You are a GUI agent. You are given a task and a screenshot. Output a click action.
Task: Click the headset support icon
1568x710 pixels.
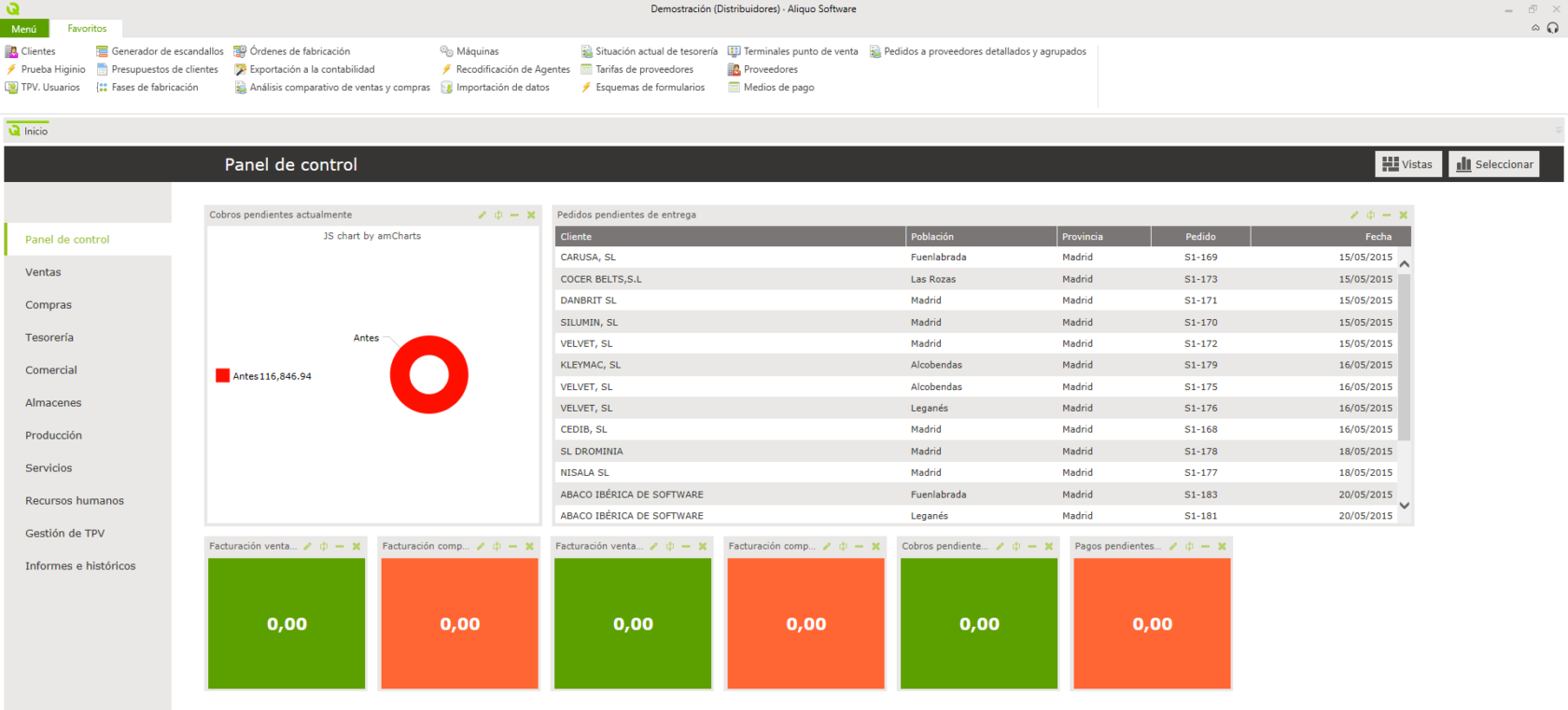point(1552,28)
